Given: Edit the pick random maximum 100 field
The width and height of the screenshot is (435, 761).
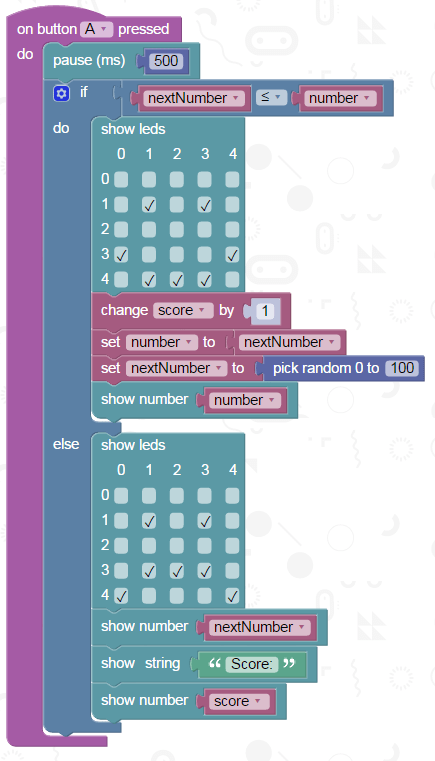Looking at the screenshot, I should (x=402, y=368).
